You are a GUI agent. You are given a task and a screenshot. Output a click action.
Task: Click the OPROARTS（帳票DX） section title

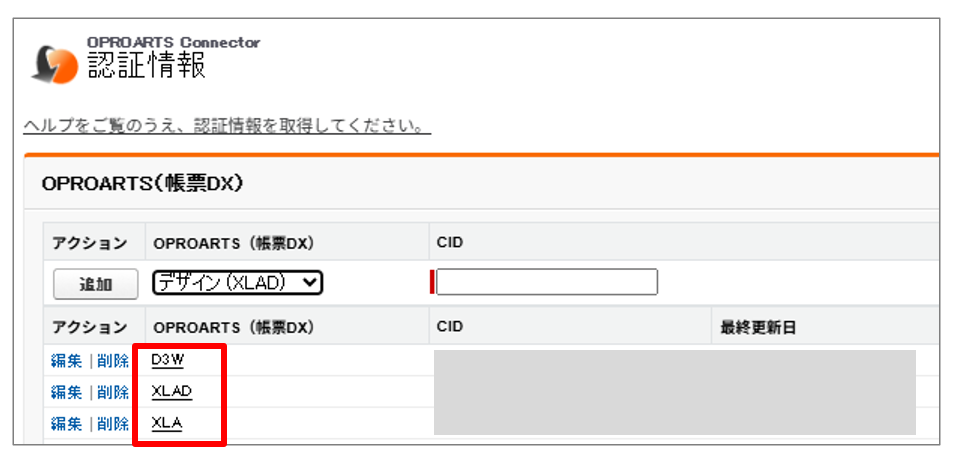(143, 185)
